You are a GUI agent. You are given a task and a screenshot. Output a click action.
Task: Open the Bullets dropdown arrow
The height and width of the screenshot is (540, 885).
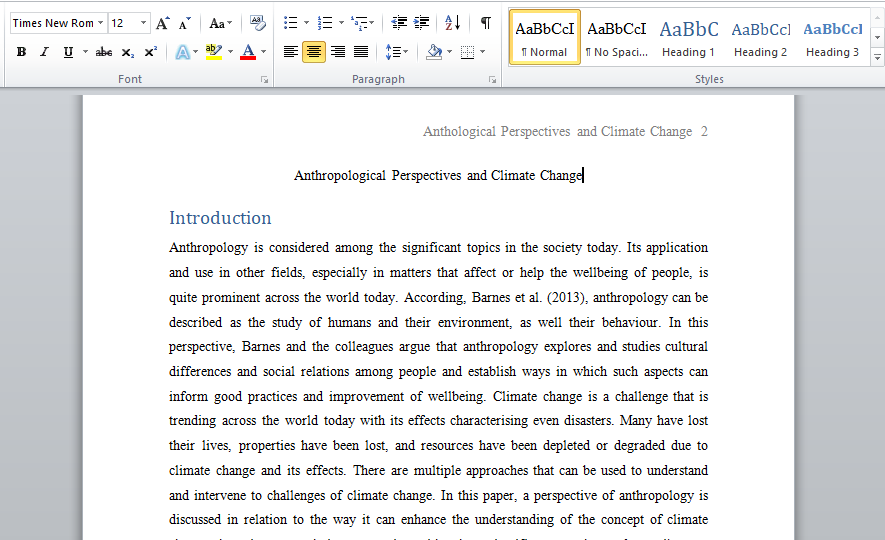pos(306,23)
